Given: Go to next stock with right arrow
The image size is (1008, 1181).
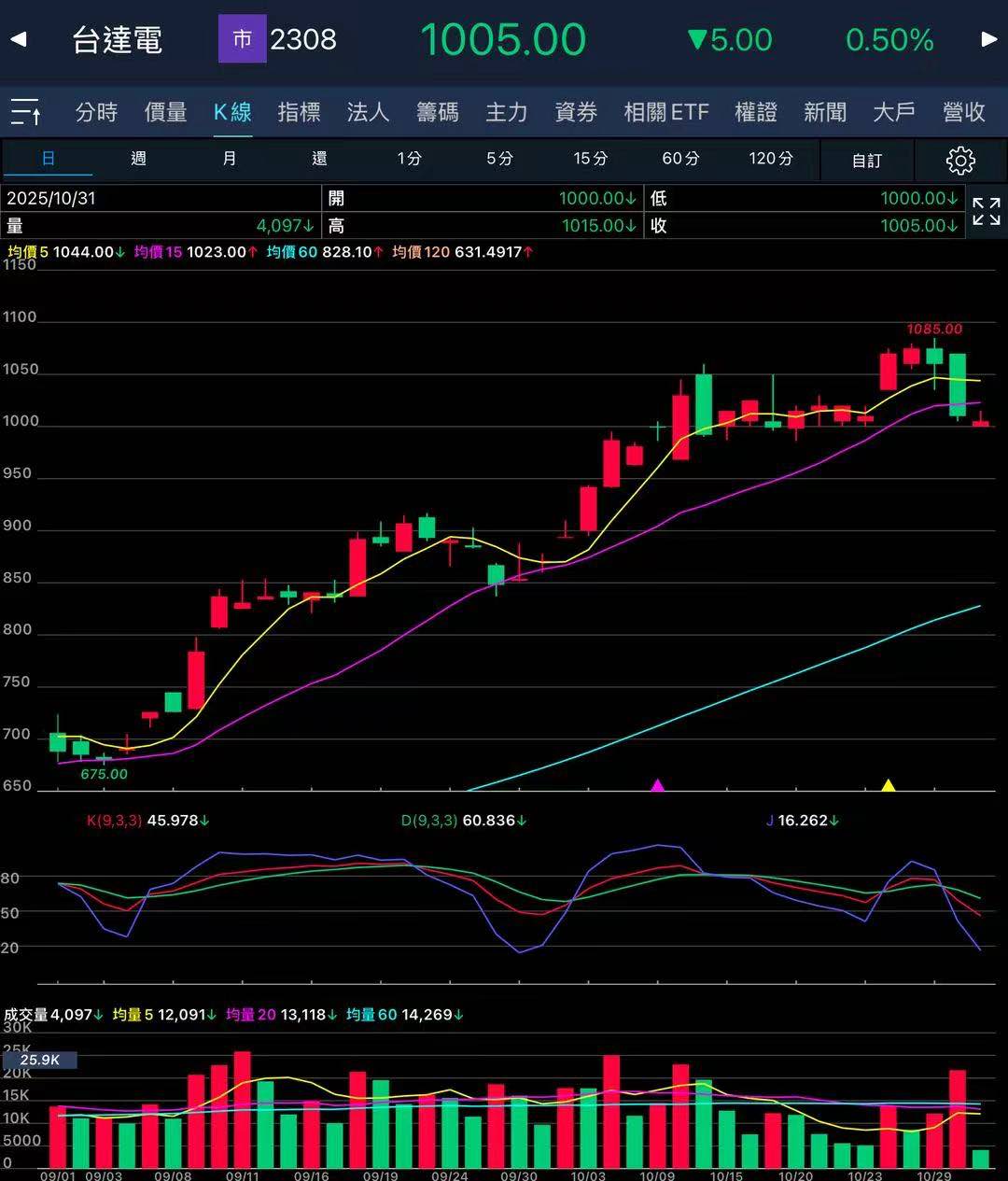Looking at the screenshot, I should [989, 39].
